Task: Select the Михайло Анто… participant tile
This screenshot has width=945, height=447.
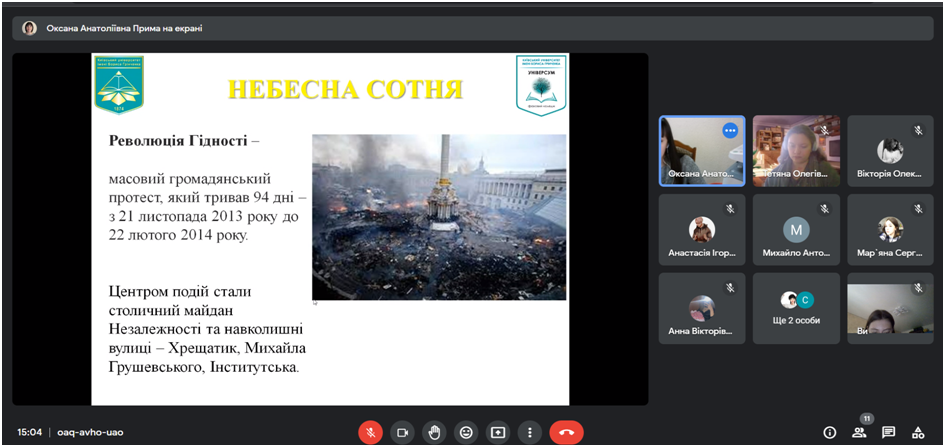Action: coord(796,230)
